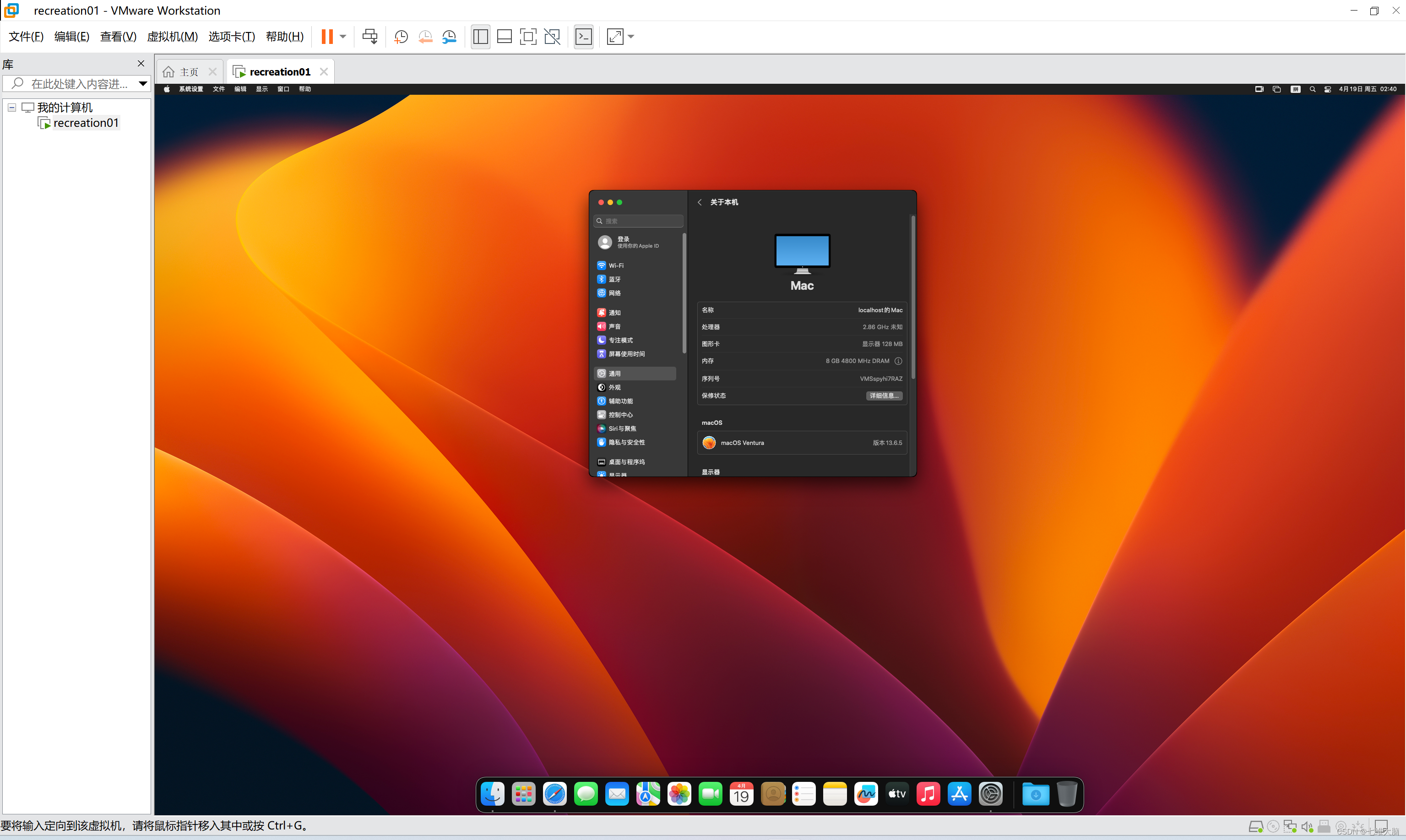
Task: Open App Store from the Dock
Action: pos(960,794)
